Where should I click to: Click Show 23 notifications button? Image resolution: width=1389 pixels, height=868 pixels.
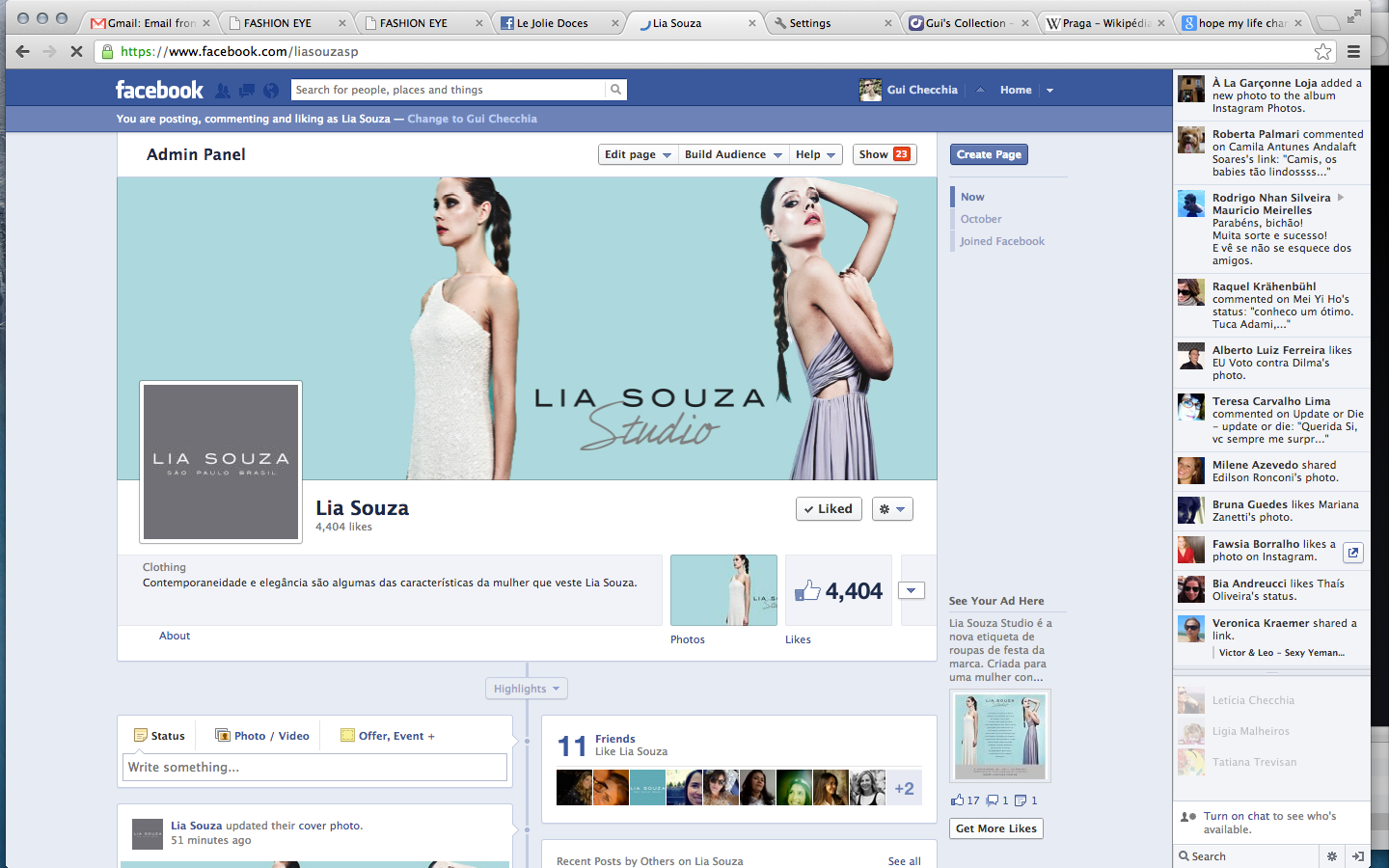[885, 154]
